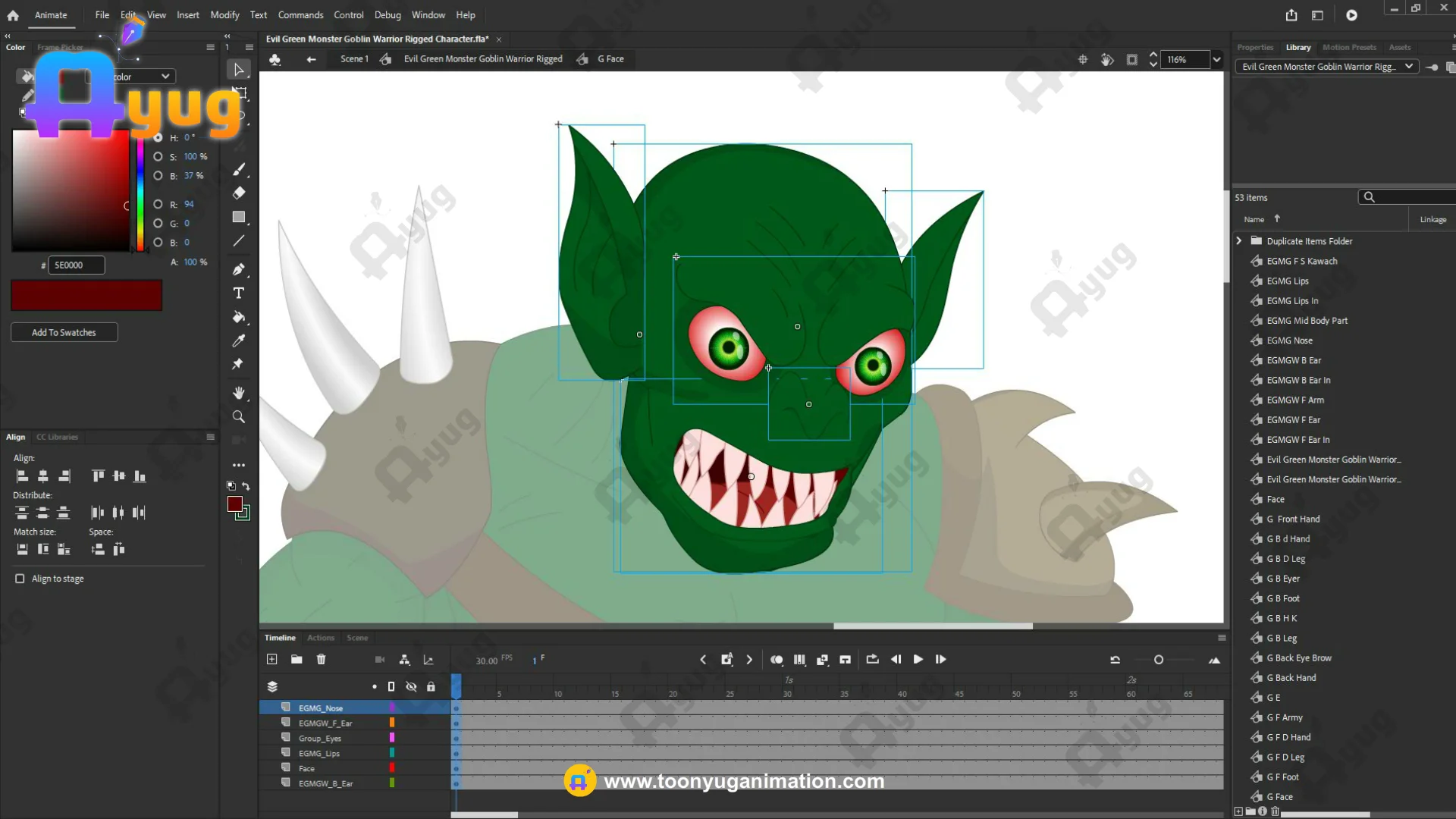Viewport: 1456px width, 819px height.
Task: Open the library document dropdown
Action: [1408, 67]
